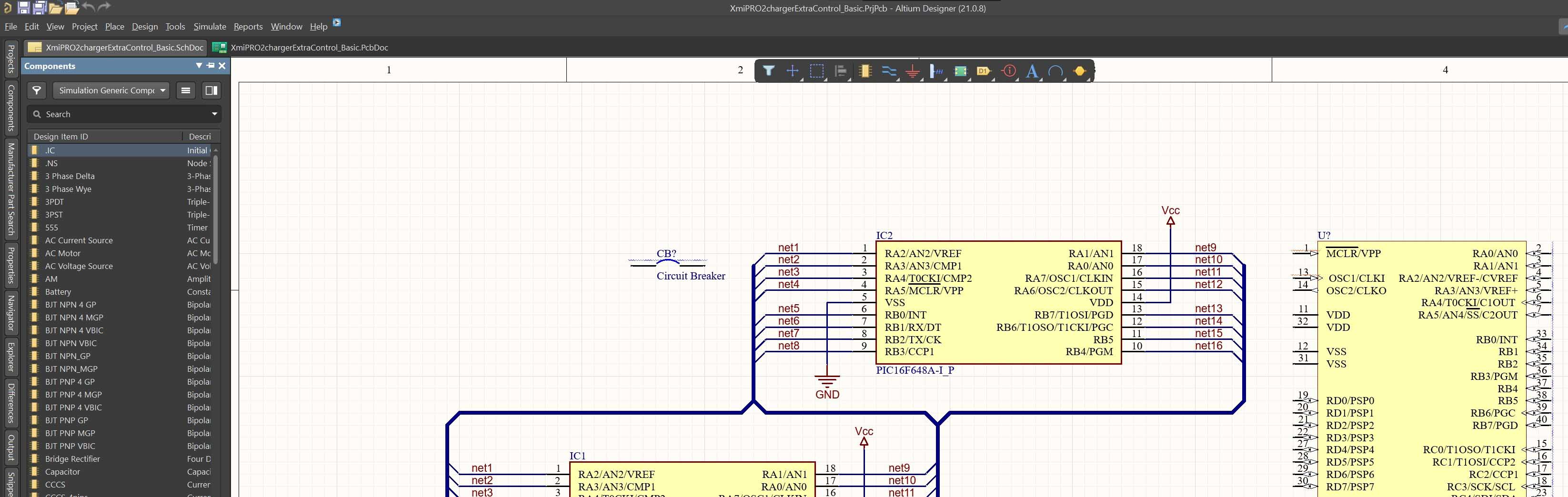
Task: Select the Bridge Rectifier component row
Action: (72, 459)
